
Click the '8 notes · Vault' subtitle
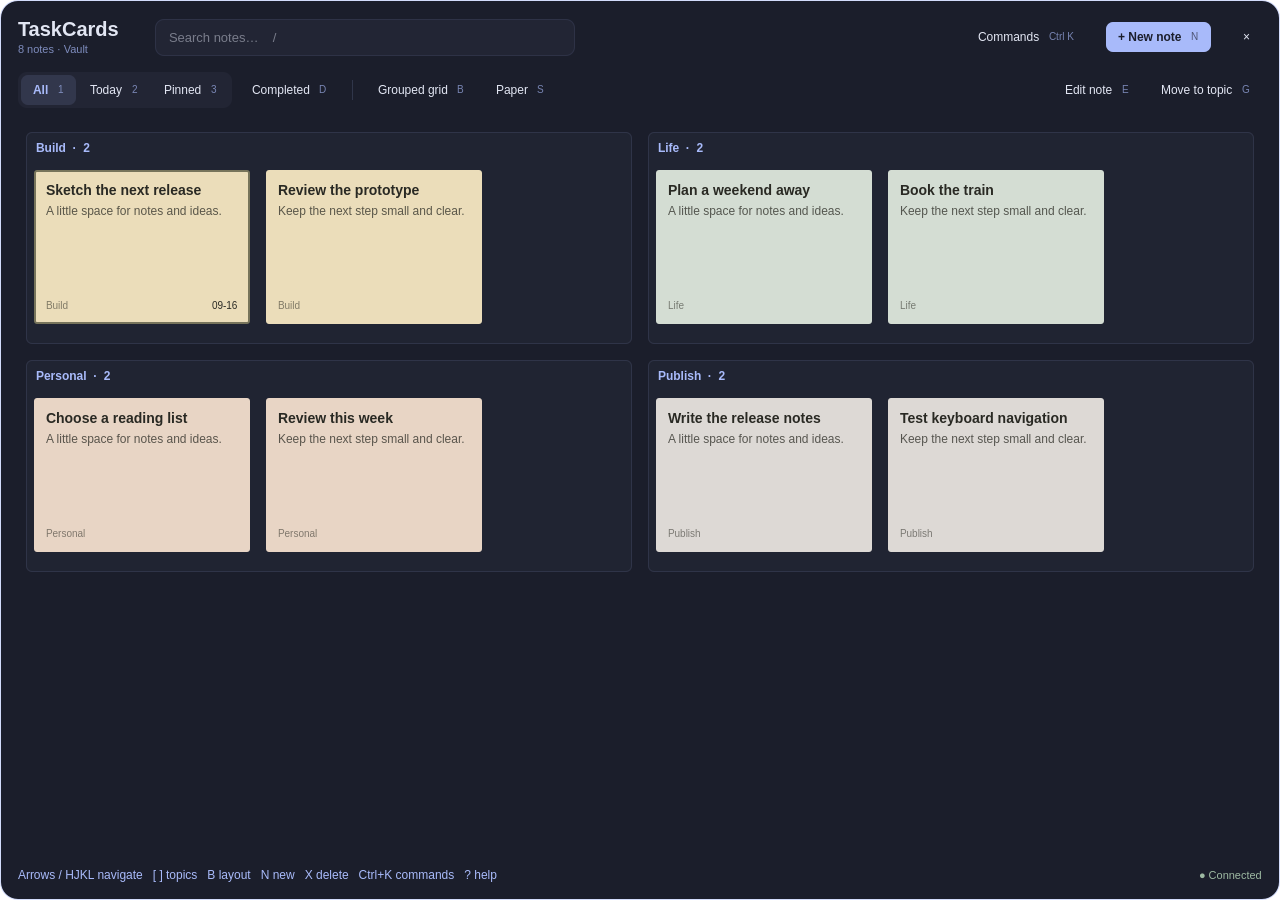(53, 49)
